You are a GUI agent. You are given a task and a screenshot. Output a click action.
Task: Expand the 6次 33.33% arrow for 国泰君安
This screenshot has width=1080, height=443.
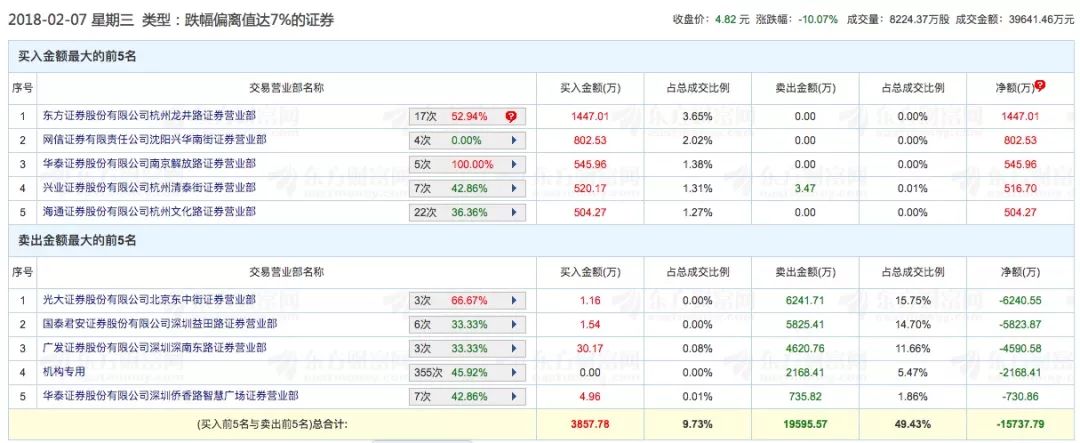(x=514, y=324)
